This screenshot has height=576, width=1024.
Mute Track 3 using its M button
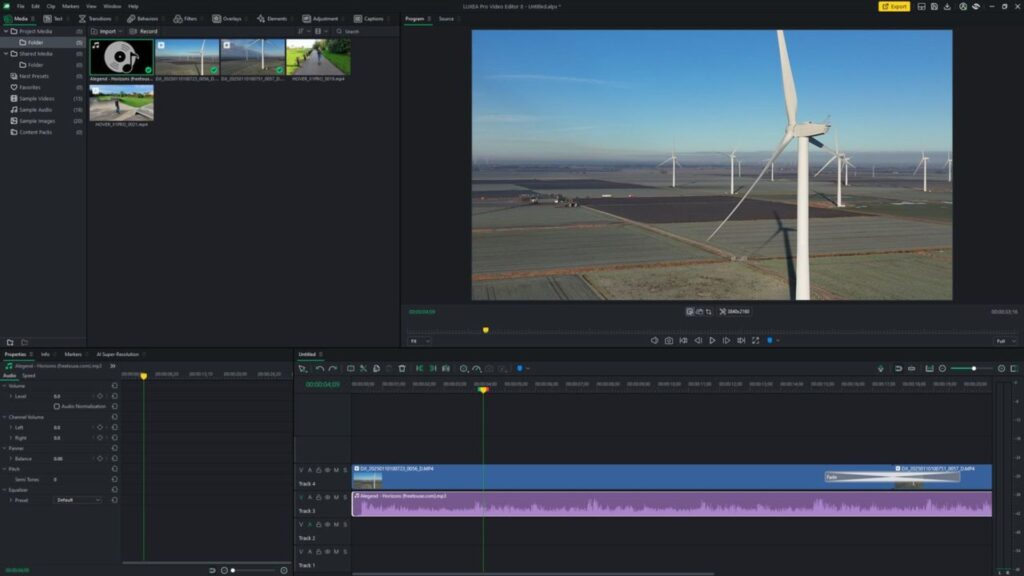[x=336, y=497]
